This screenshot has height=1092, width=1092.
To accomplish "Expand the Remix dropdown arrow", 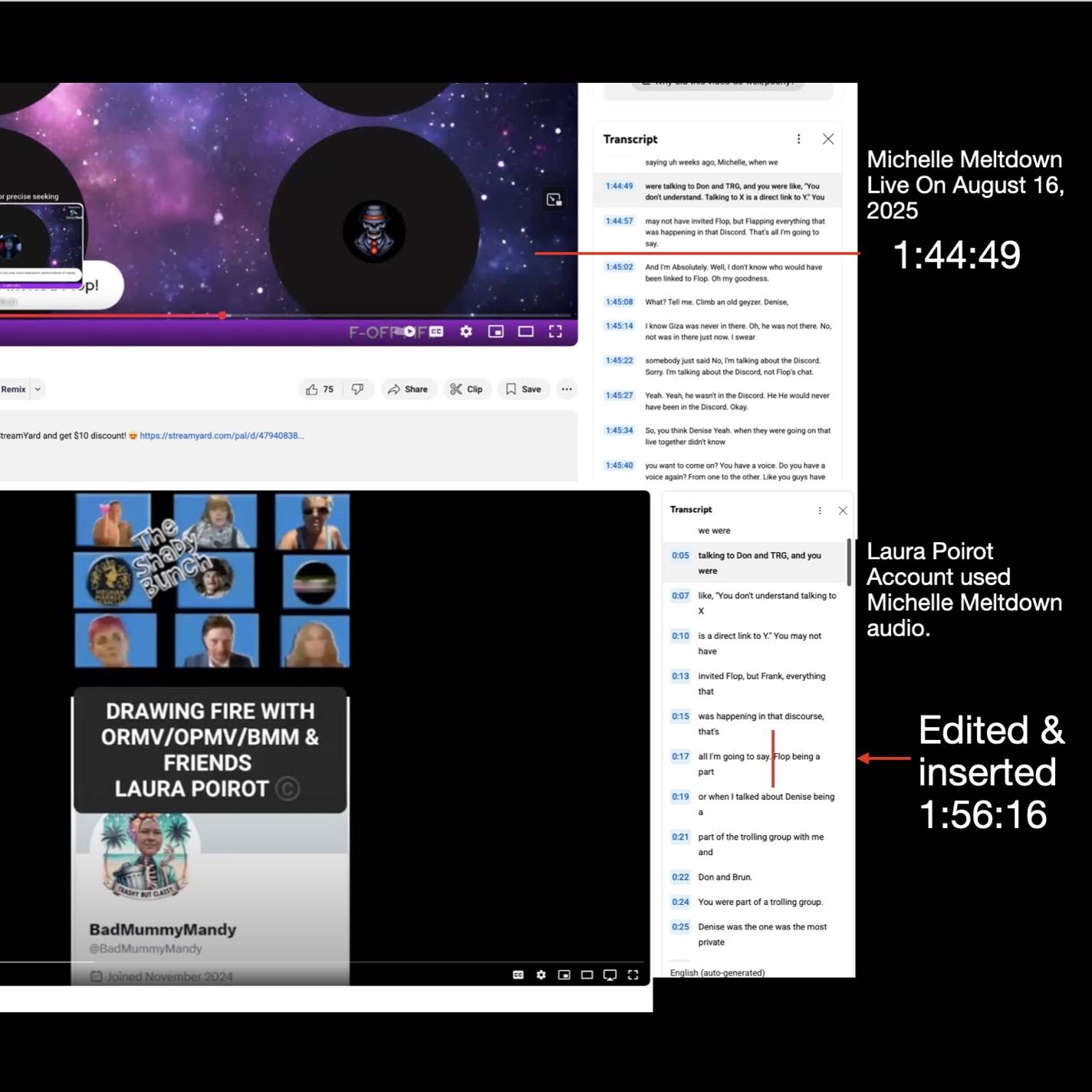I will point(38,390).
